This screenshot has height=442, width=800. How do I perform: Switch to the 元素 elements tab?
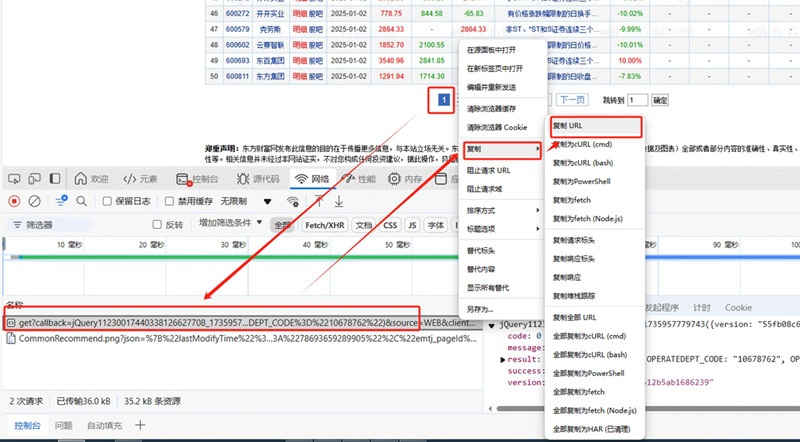(x=140, y=179)
